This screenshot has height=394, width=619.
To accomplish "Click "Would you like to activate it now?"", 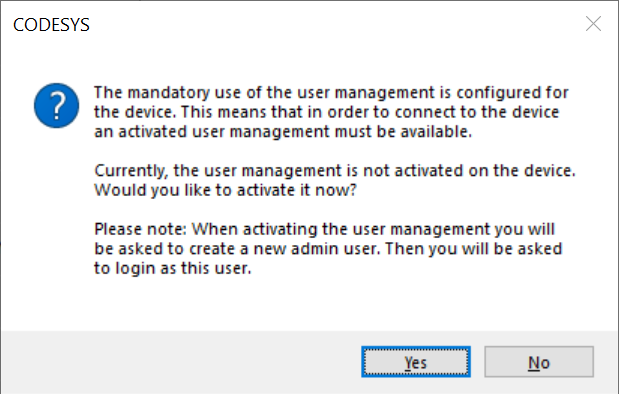I will coord(225,190).
